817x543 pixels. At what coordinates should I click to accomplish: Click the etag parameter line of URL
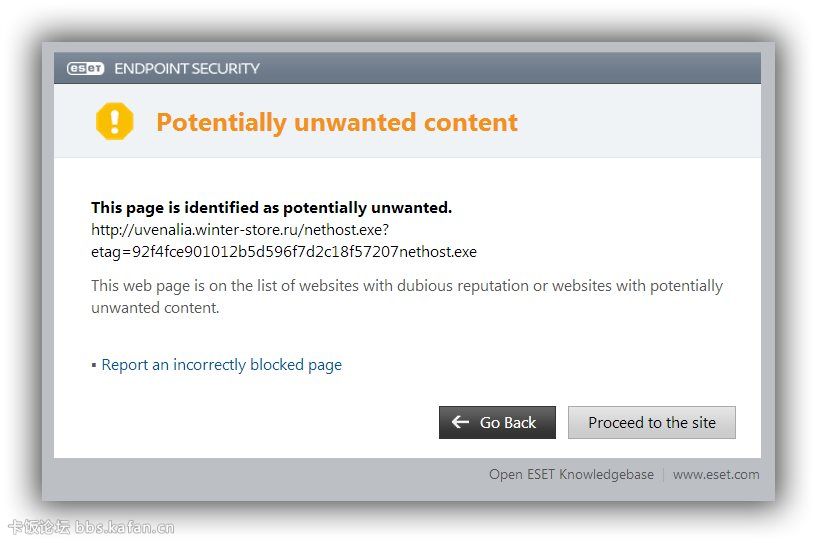[x=283, y=251]
